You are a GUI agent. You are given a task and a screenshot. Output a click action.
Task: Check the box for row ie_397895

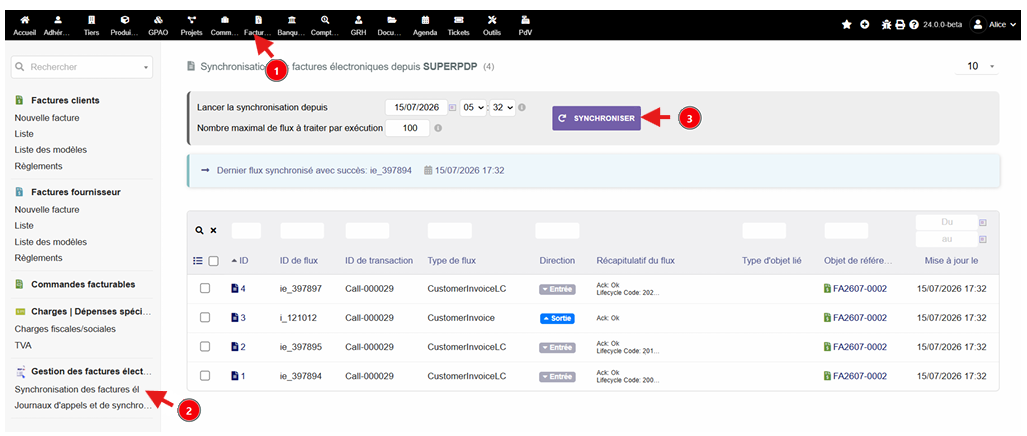pos(205,346)
